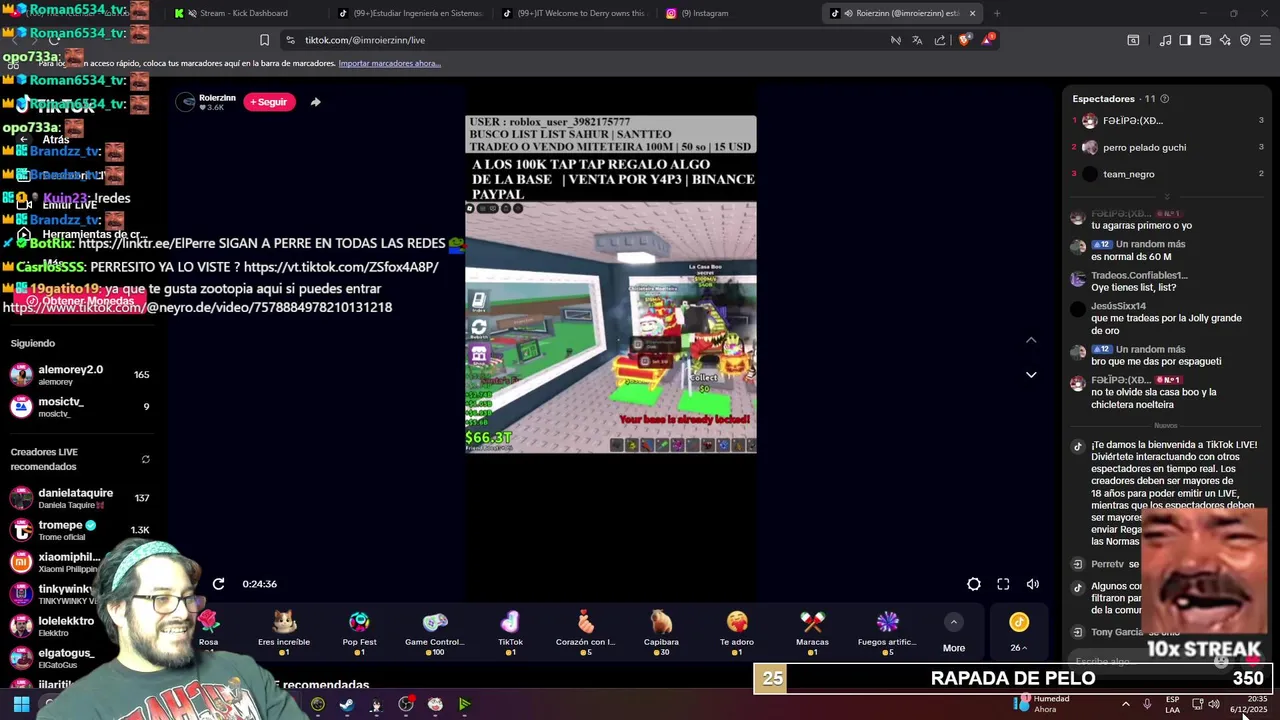Send the TikTok gift
The height and width of the screenshot is (720, 1280).
(x=510, y=632)
